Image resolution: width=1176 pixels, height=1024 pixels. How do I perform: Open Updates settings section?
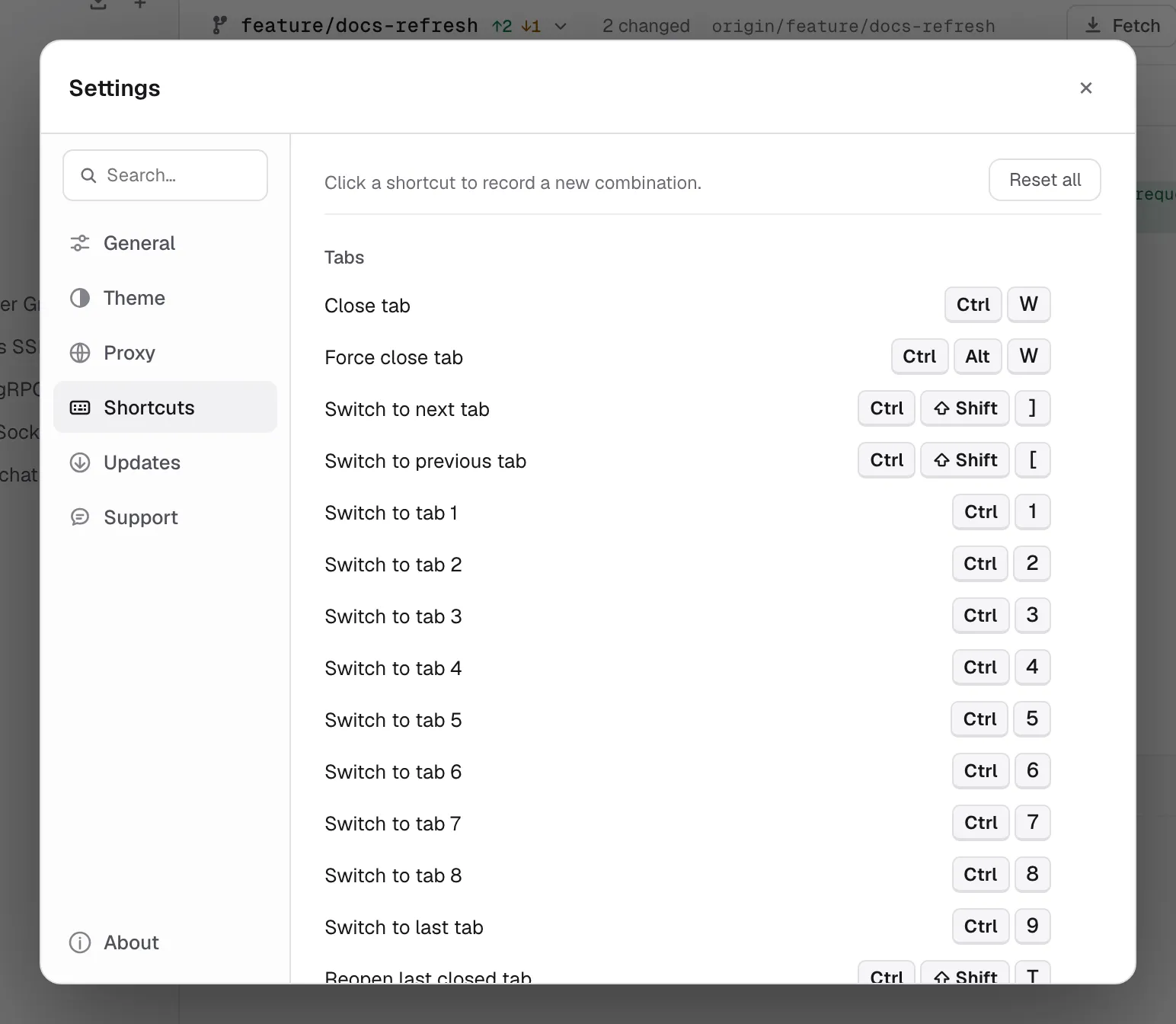click(x=165, y=462)
